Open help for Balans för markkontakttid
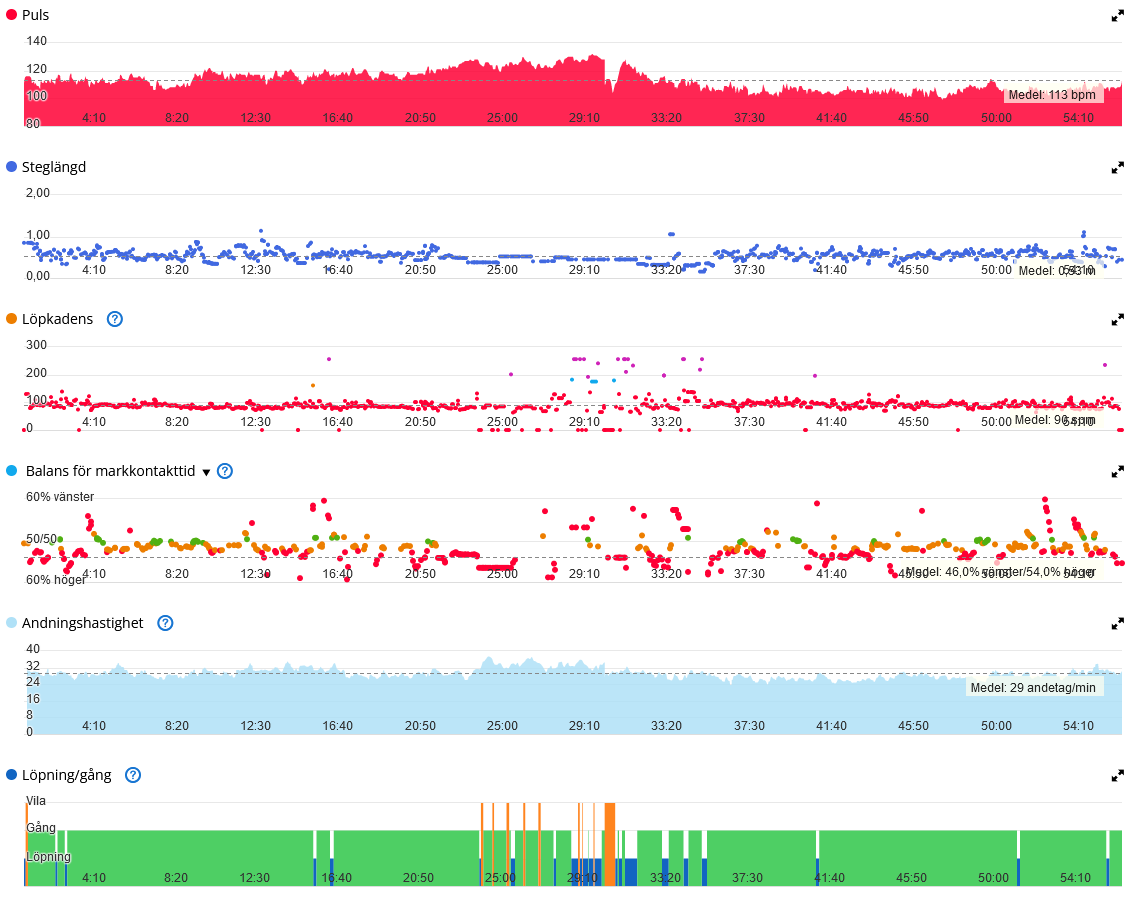 tap(225, 471)
